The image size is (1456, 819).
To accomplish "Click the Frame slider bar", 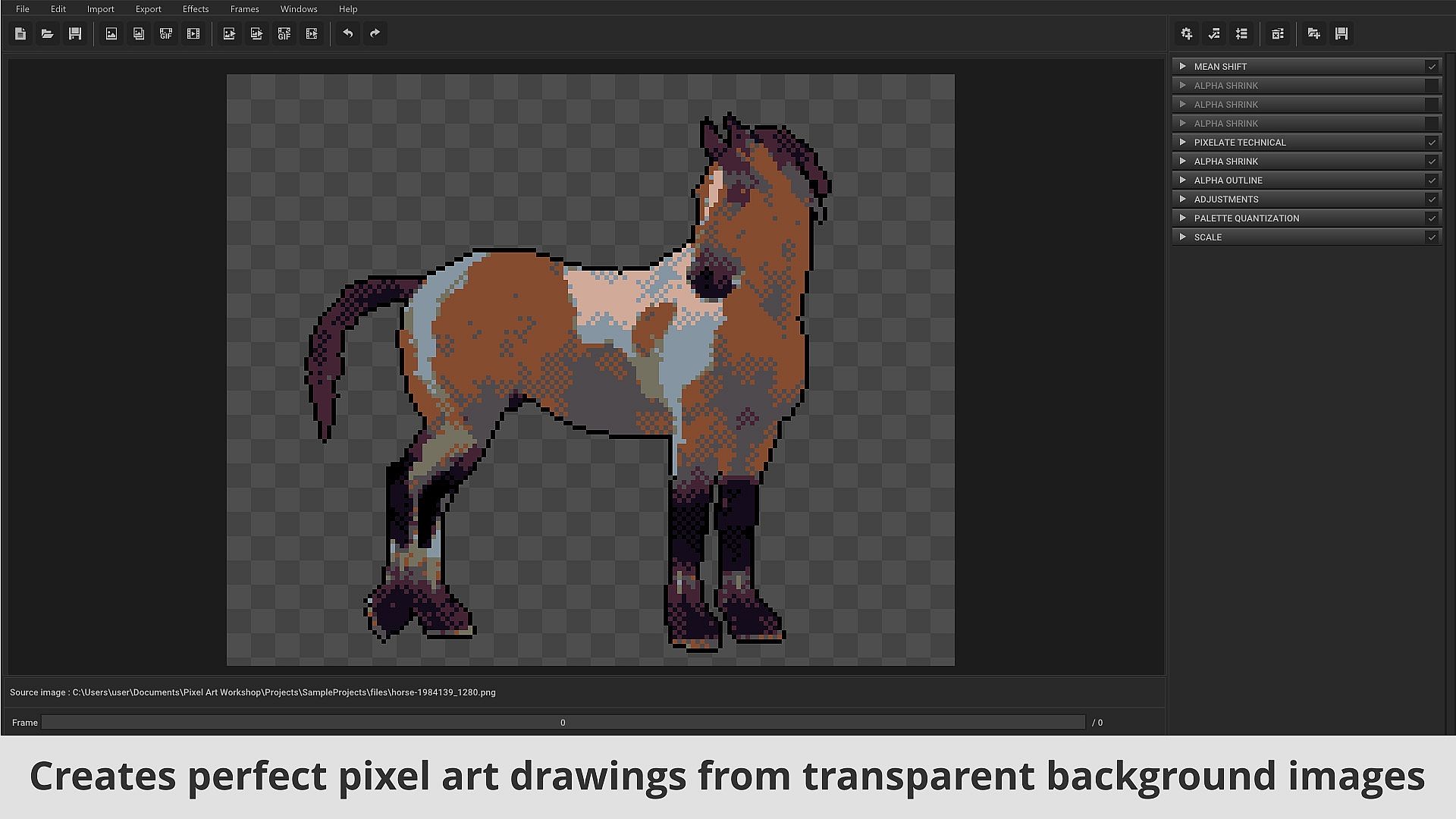I will coord(563,723).
